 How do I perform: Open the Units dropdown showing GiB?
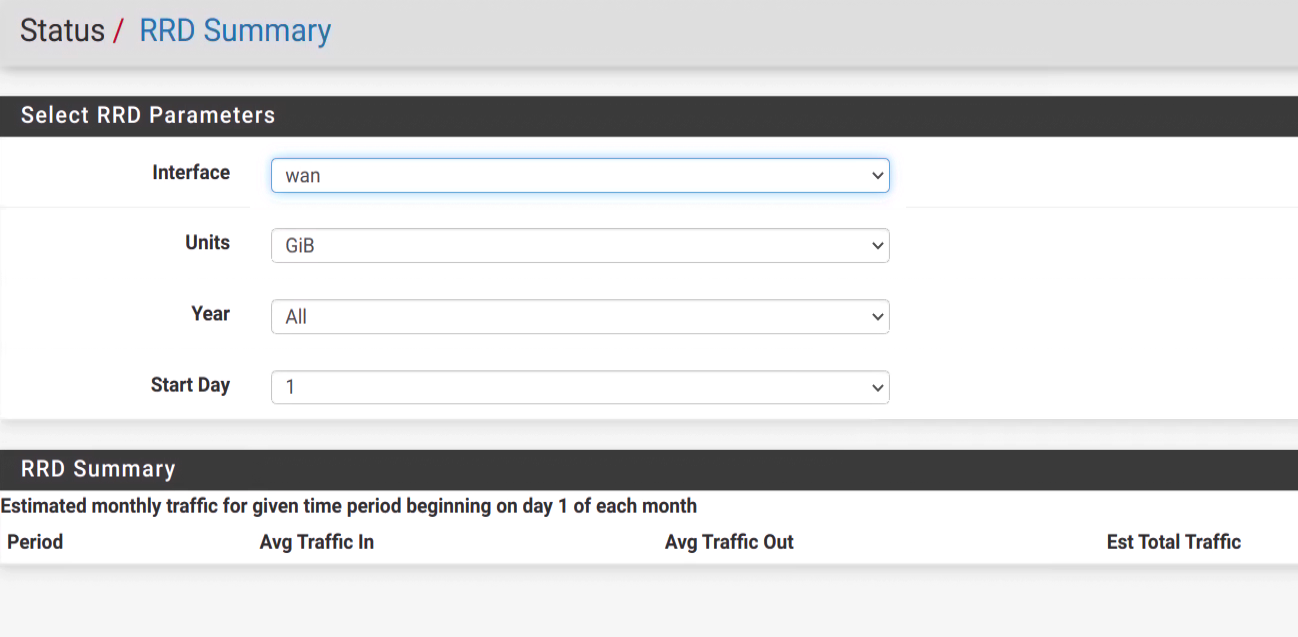pyautogui.click(x=580, y=245)
